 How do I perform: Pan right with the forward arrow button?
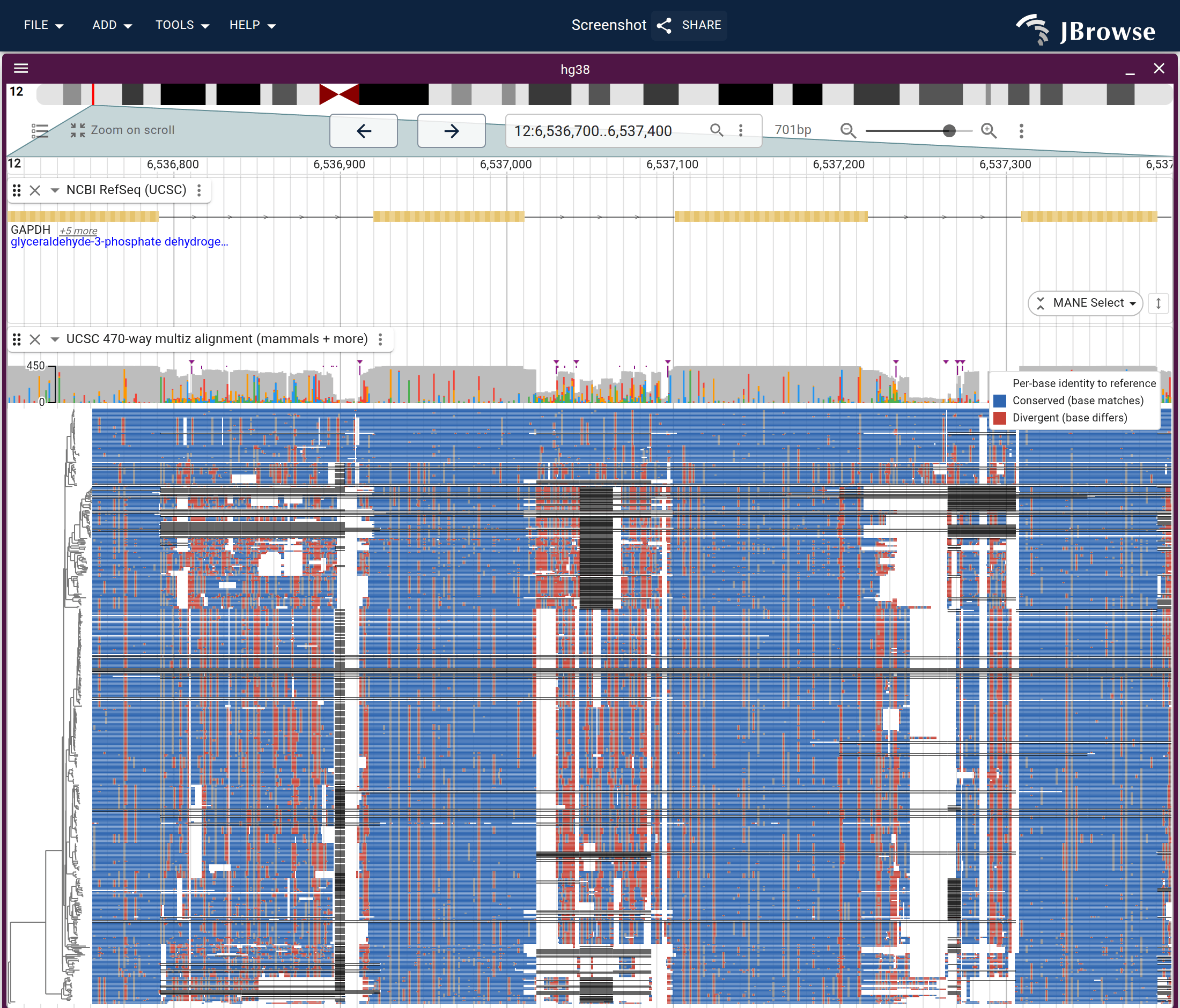452,131
